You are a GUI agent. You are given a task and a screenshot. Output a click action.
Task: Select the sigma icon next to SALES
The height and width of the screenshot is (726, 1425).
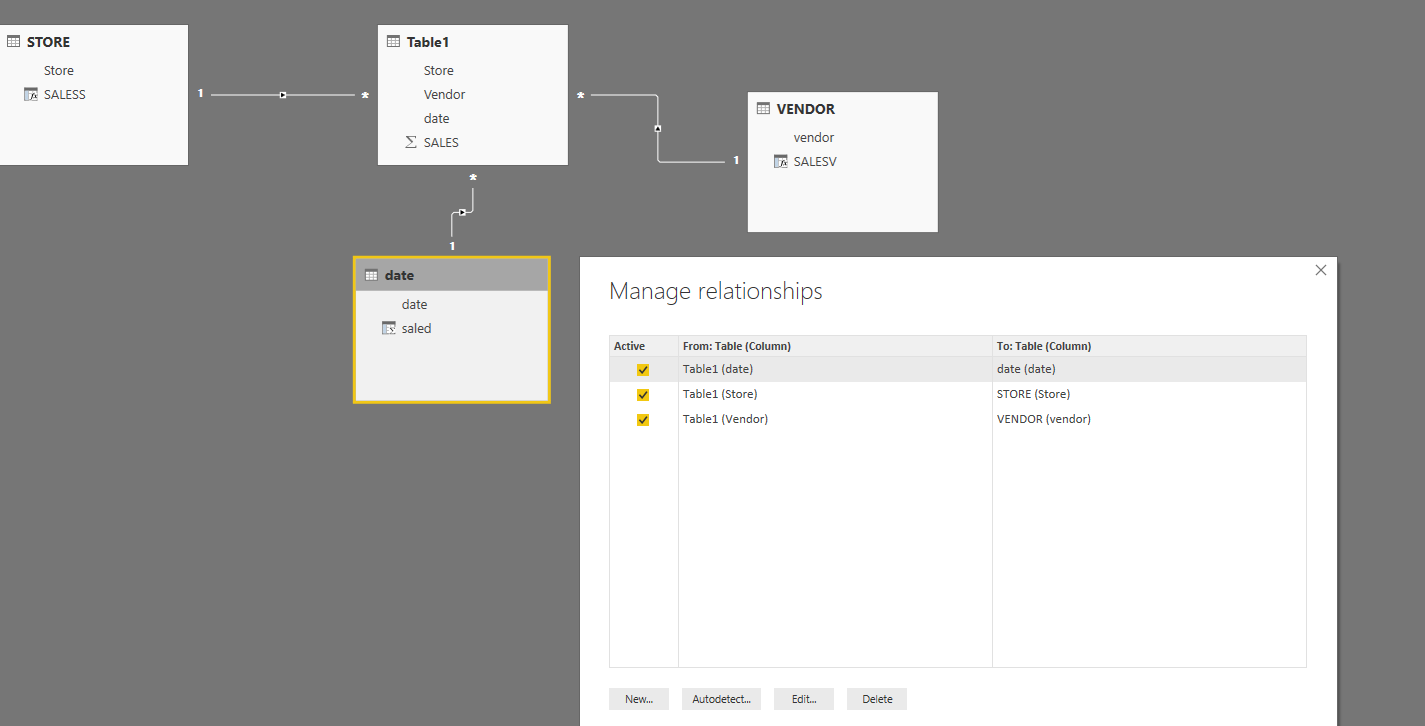(411, 142)
